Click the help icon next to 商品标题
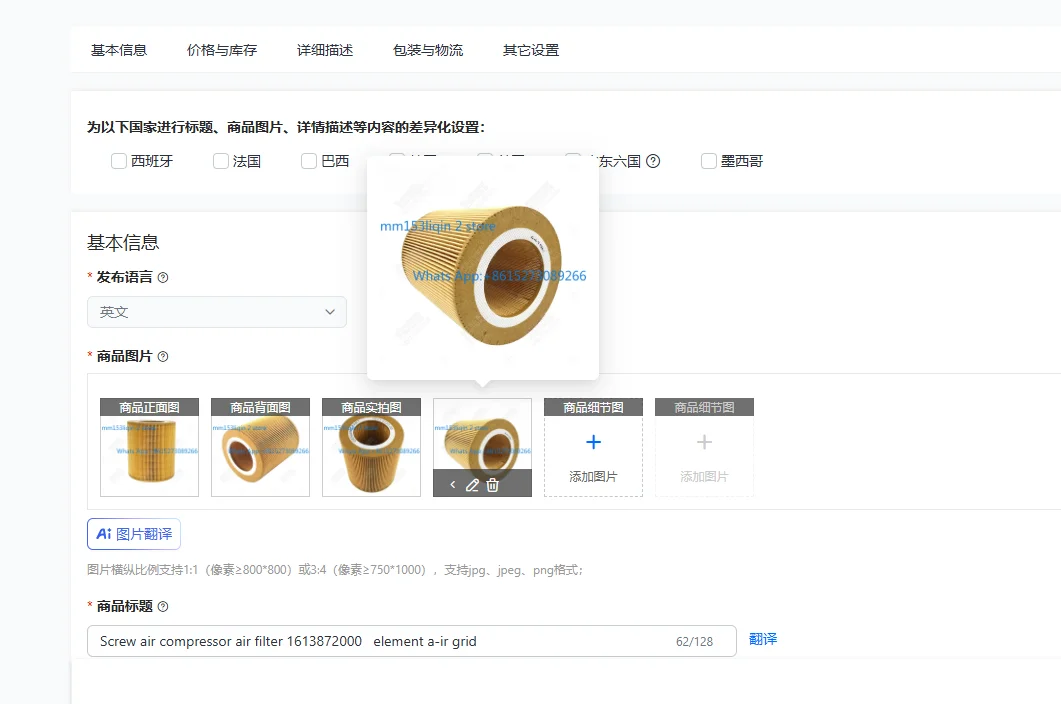Image resolution: width=1061 pixels, height=704 pixels. tap(163, 607)
